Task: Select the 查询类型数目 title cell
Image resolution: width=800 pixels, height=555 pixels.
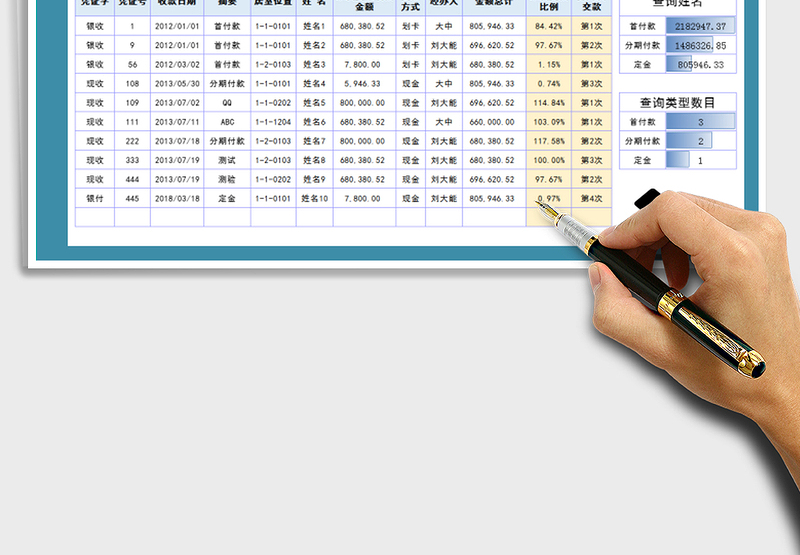Action: pyautogui.click(x=677, y=102)
